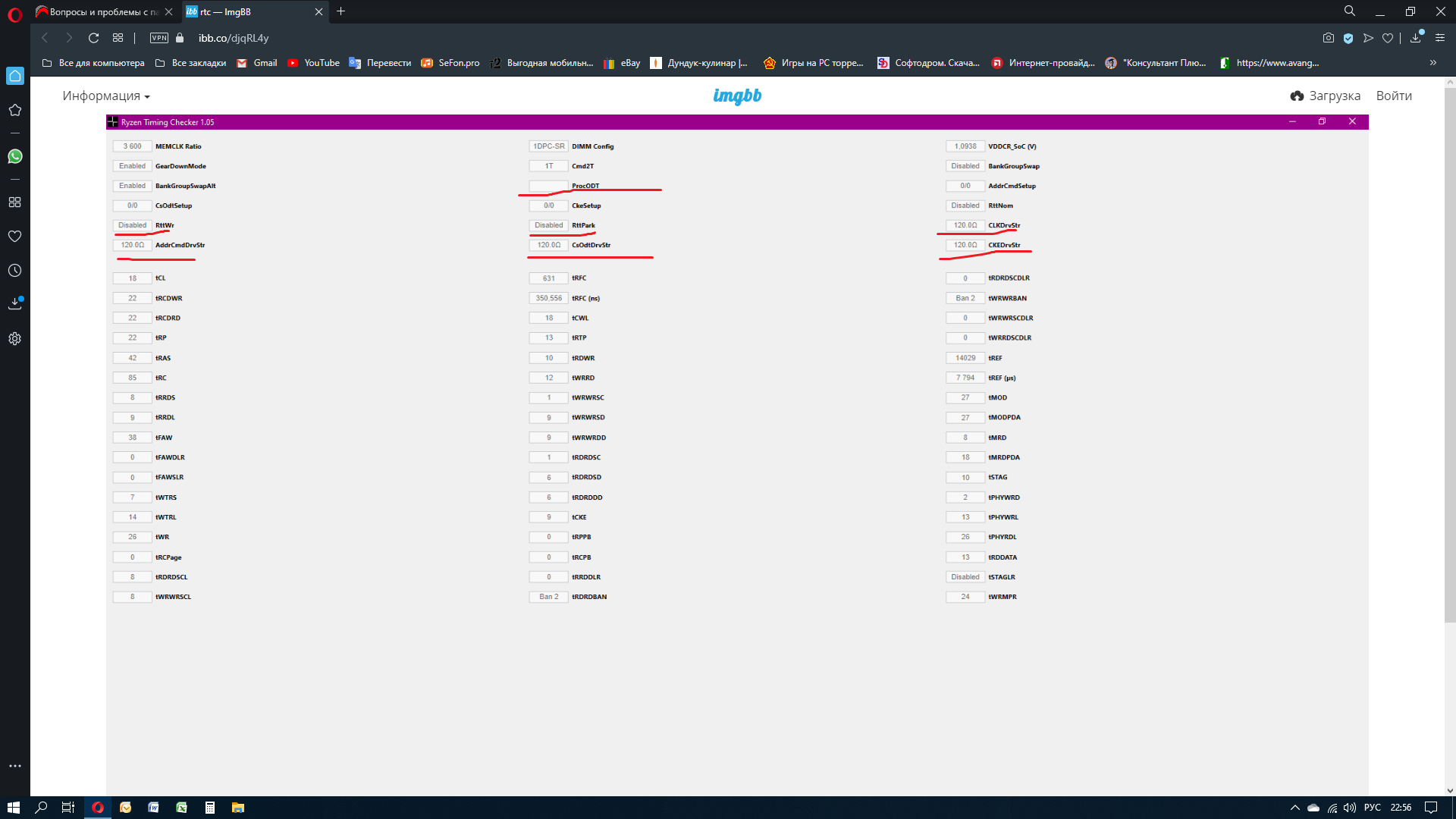Viewport: 1456px width, 819px height.
Task: Open Opera sidebar settings gear
Action: point(14,339)
